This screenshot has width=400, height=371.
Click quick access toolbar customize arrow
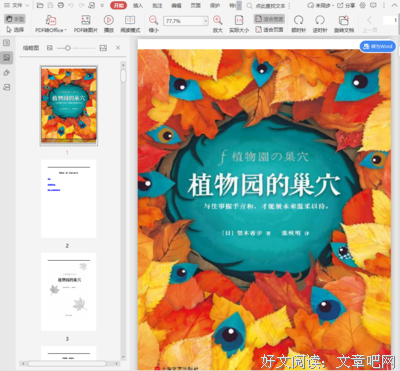[102, 5]
